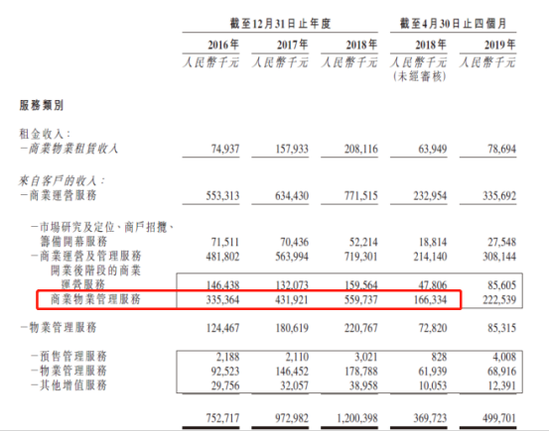Select the 截至12月31日止年度 header

coord(280,23)
